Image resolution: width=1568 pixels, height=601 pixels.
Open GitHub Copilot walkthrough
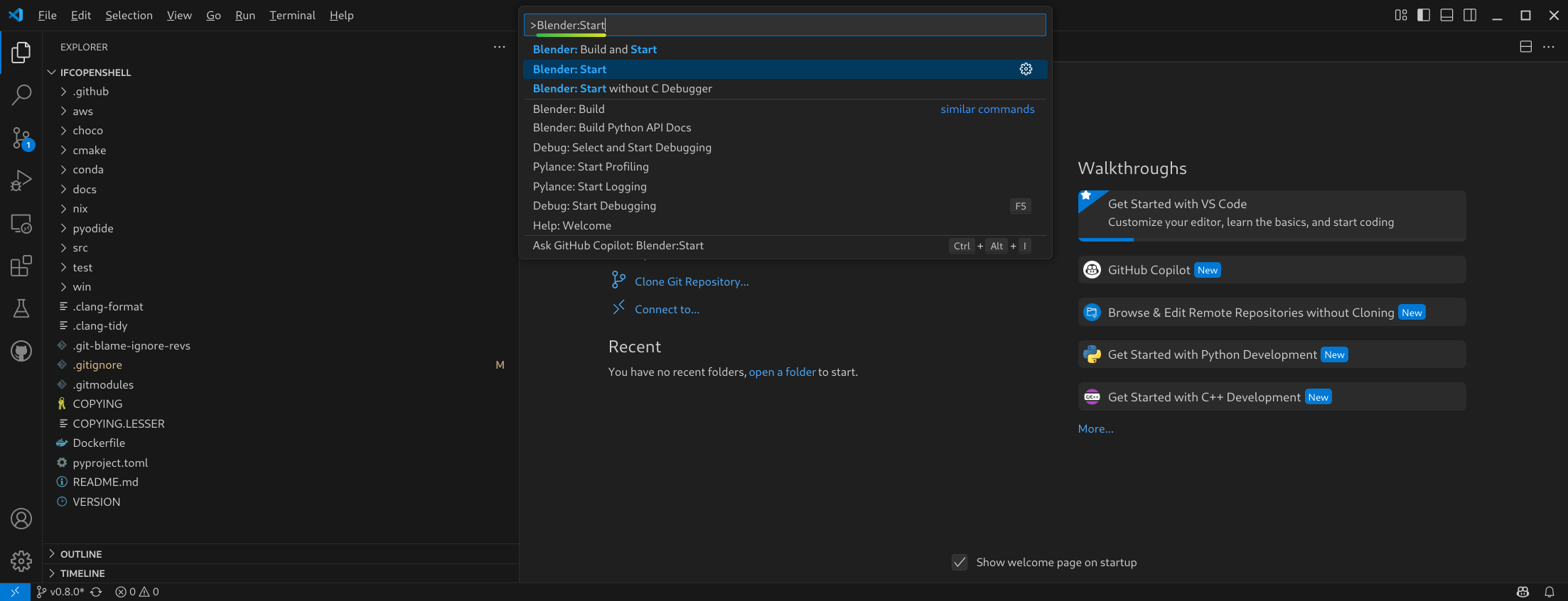(1272, 270)
